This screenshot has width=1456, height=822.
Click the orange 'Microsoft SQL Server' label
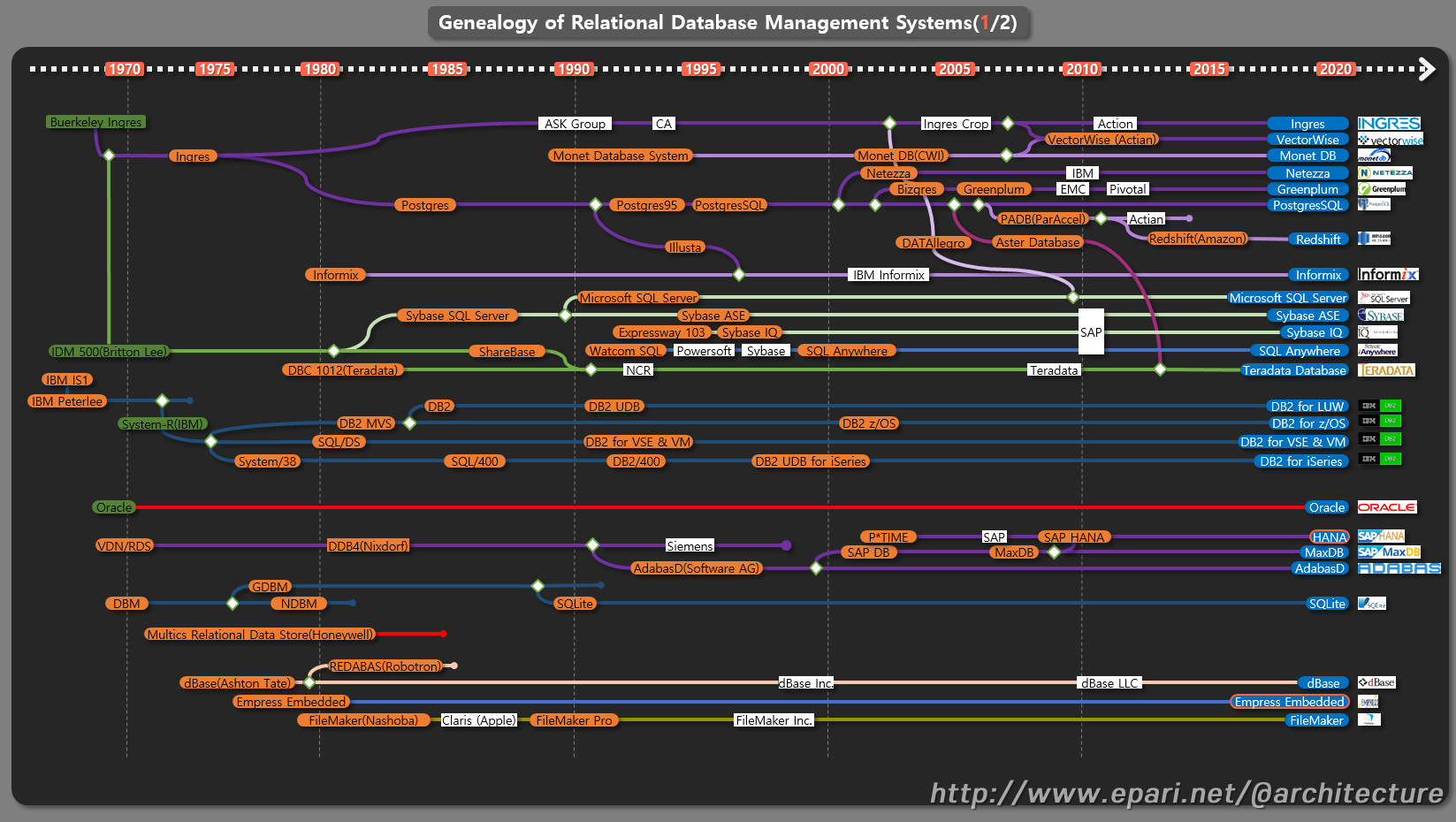(638, 298)
